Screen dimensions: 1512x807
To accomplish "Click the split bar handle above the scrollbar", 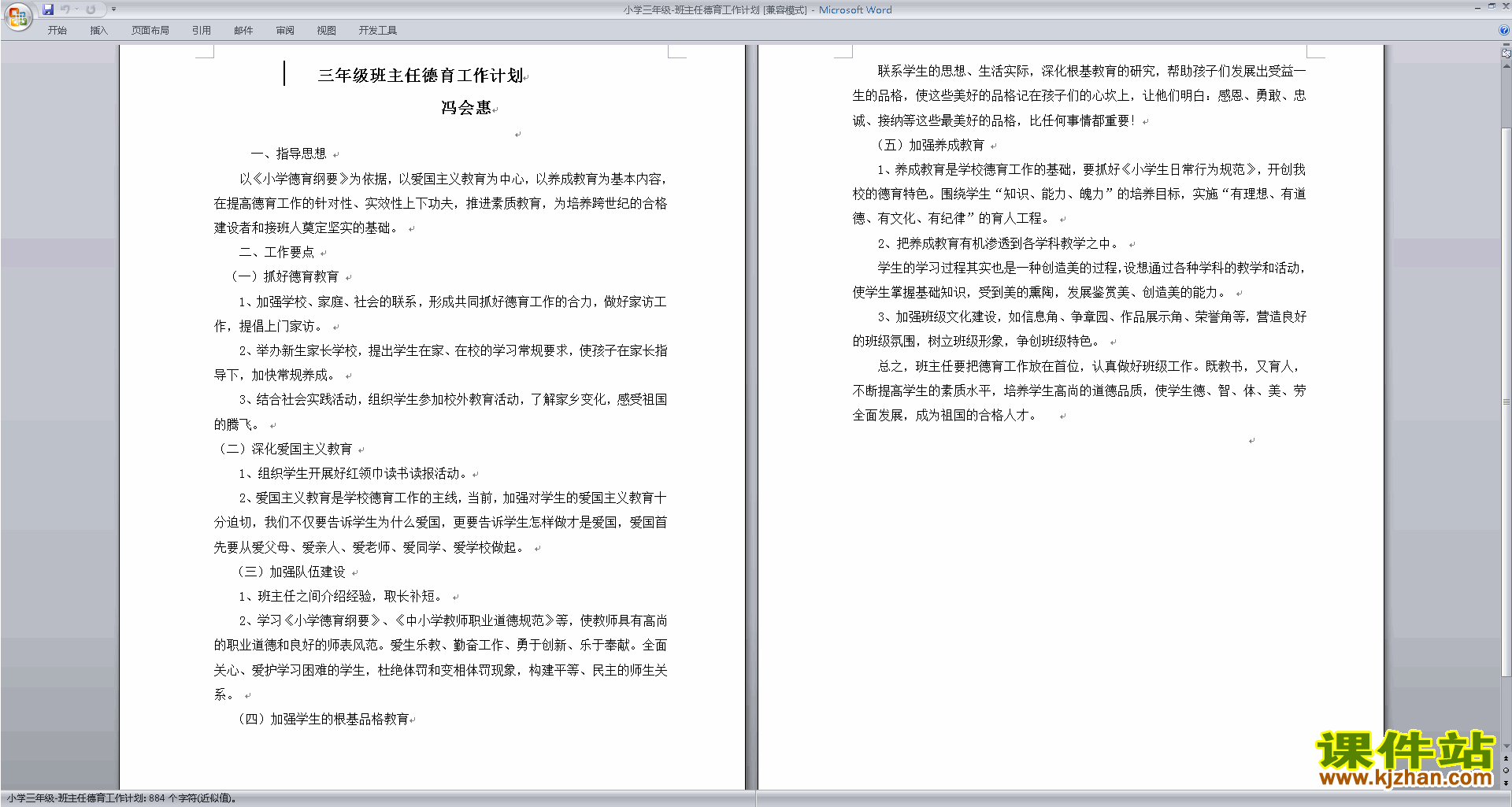I will (x=1506, y=45).
